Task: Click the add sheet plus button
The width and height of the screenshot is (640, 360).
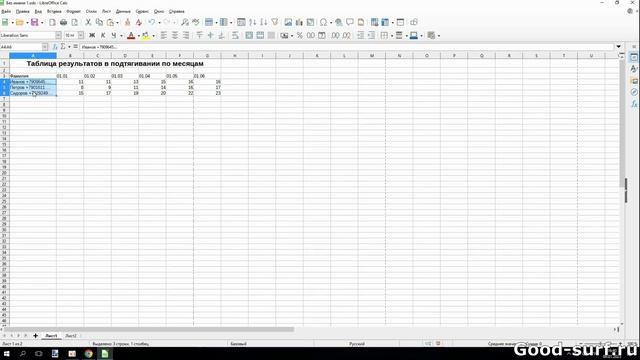Action: [x=36, y=336]
